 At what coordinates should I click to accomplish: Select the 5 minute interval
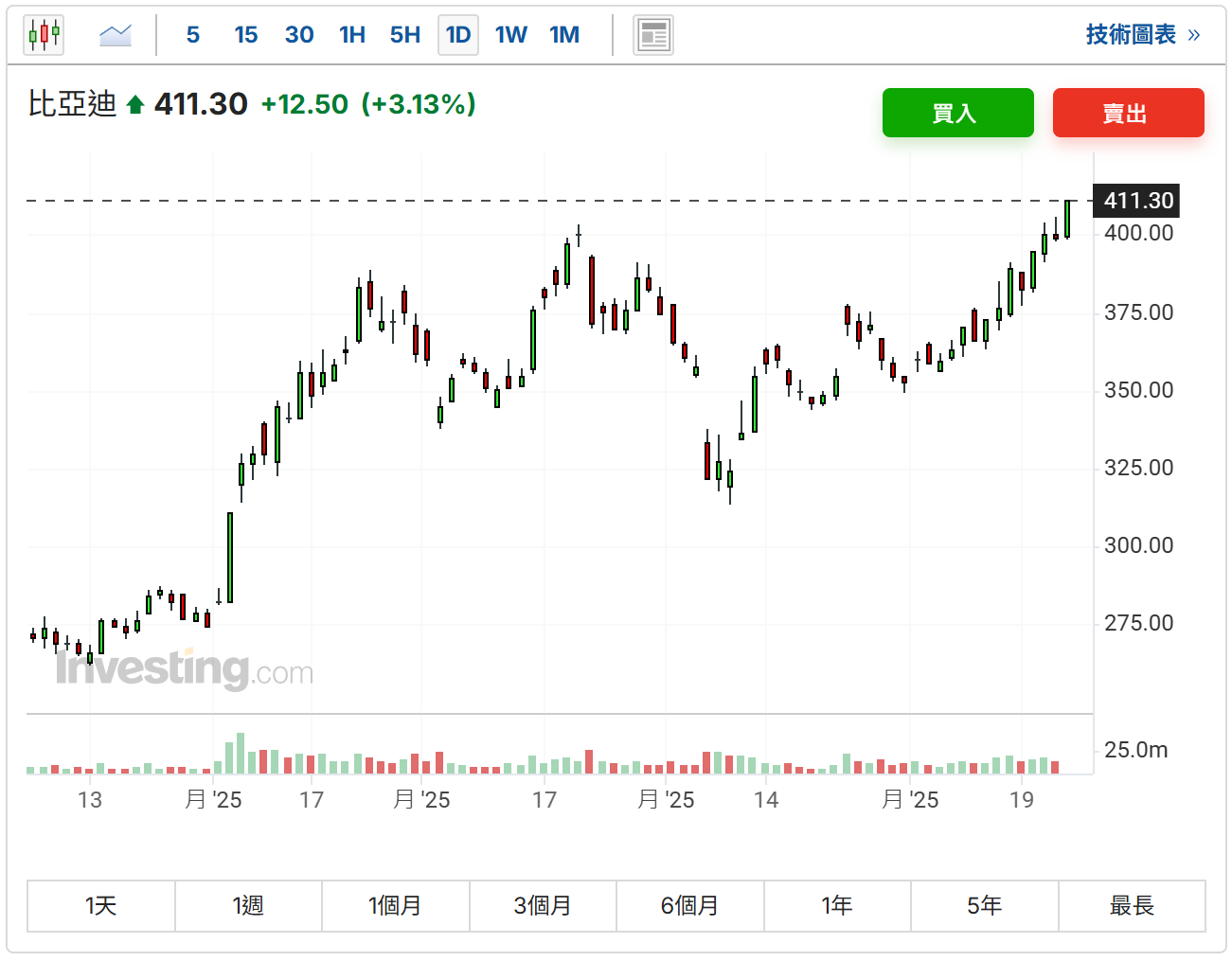point(193,35)
